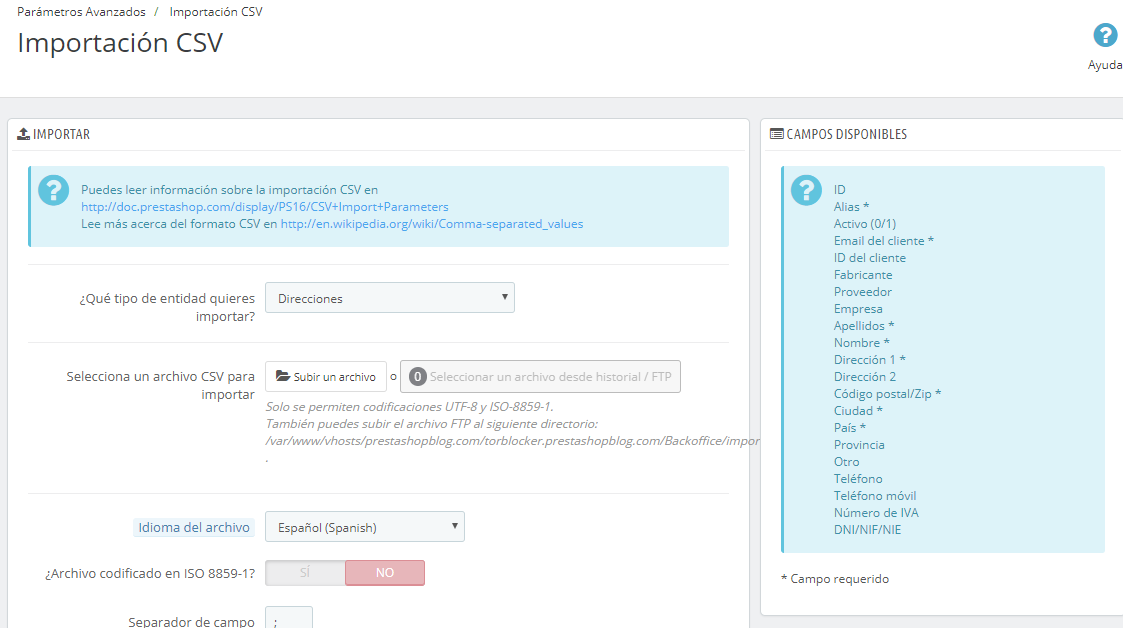Click the Alias * field entry
This screenshot has width=1123, height=628.
(851, 207)
